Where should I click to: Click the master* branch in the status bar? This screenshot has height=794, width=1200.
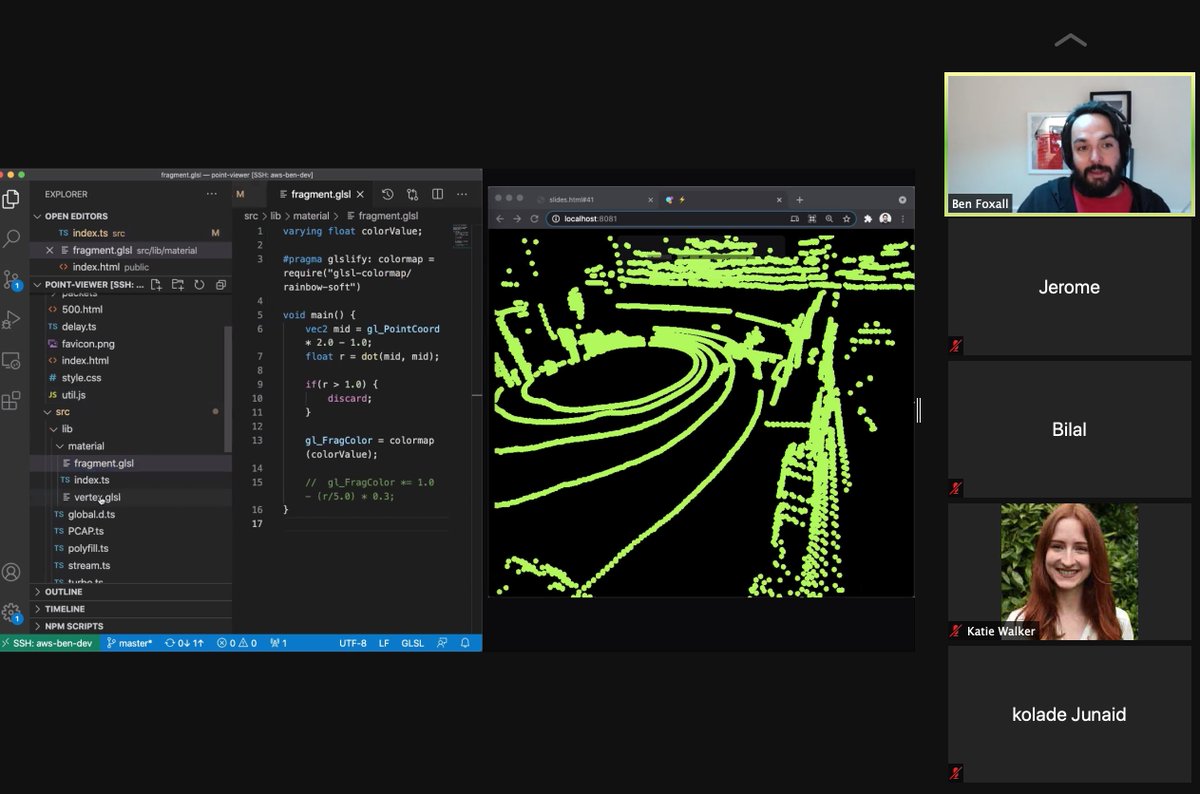point(128,643)
